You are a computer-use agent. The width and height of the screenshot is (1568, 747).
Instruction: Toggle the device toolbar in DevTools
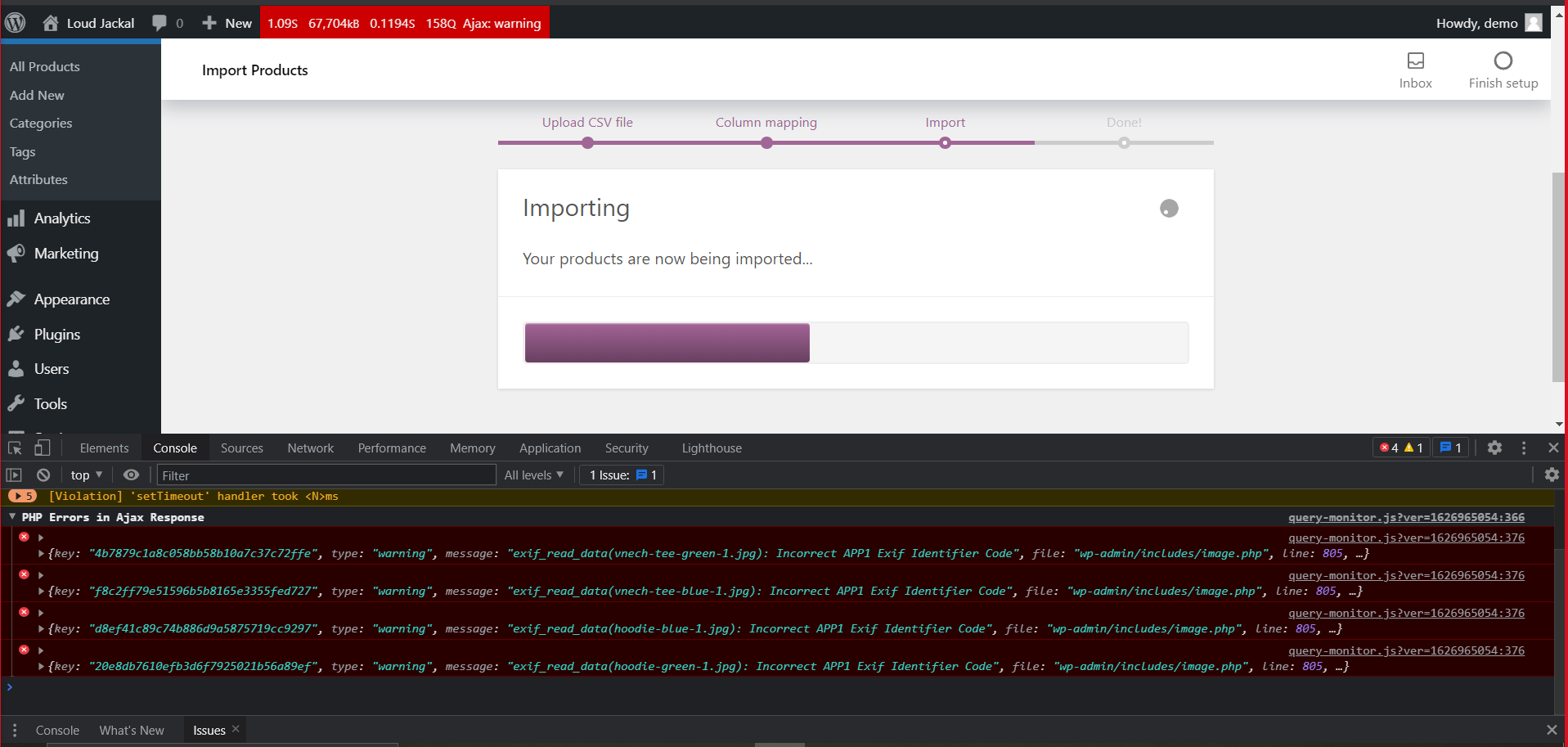pos(42,448)
